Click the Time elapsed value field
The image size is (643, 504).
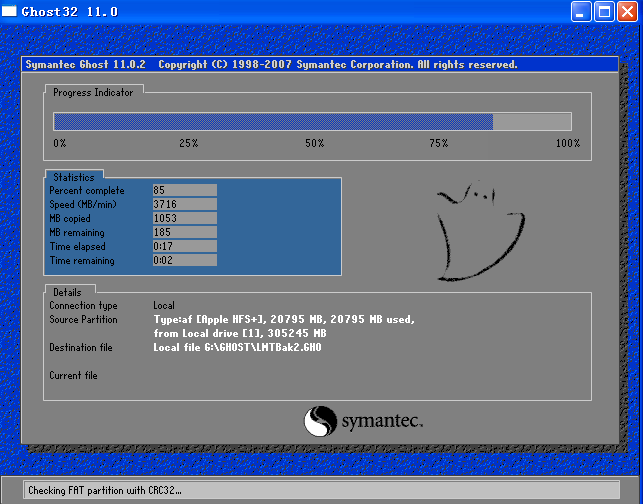pyautogui.click(x=184, y=246)
